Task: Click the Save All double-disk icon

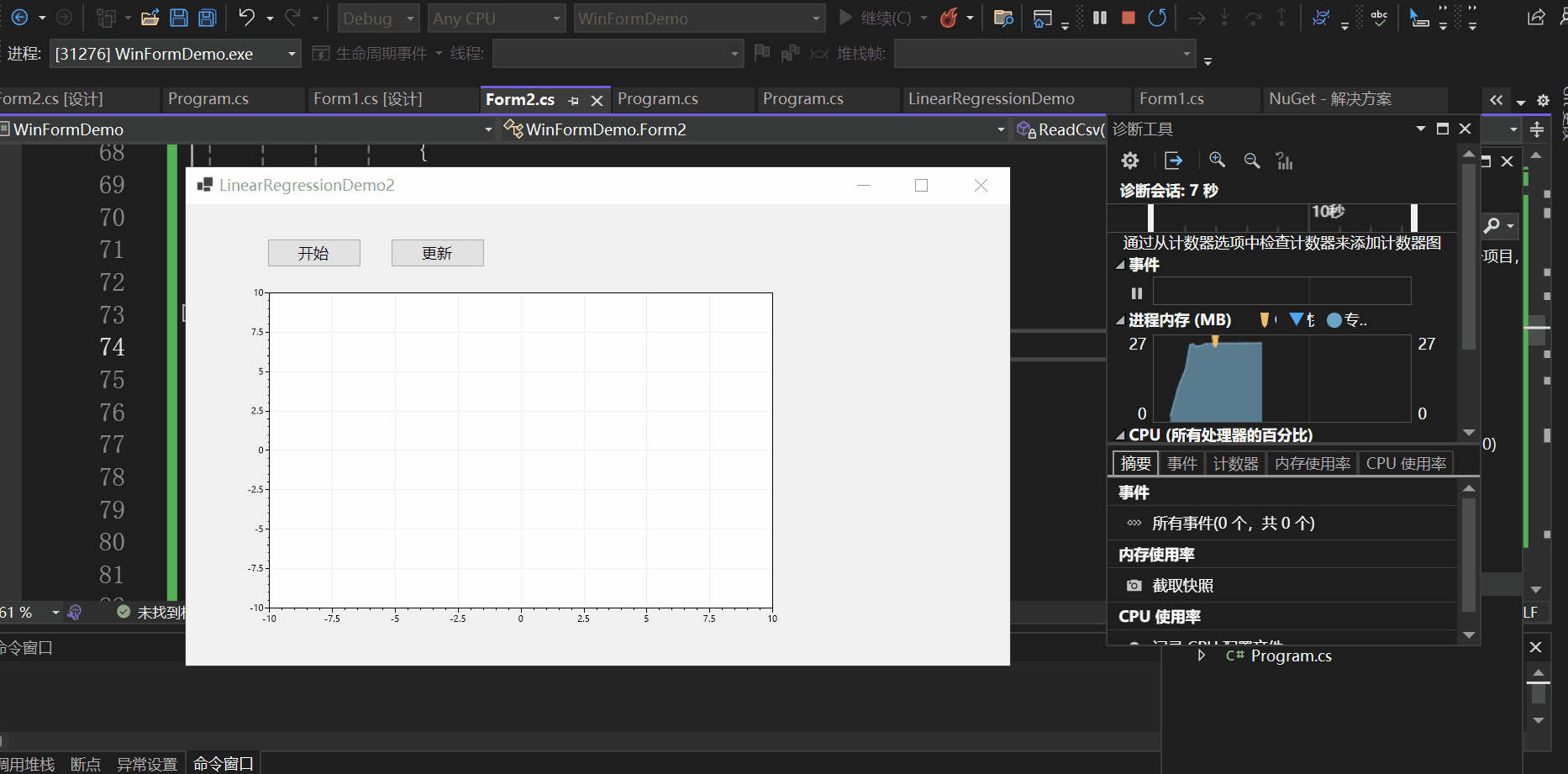Action: click(x=207, y=18)
